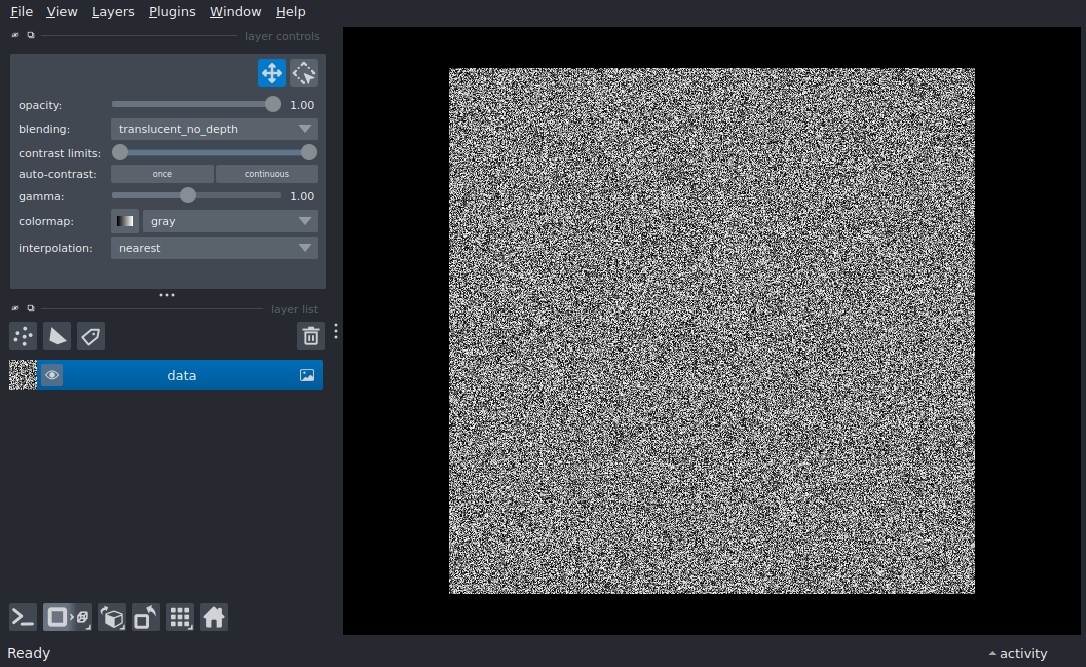
Task: Click the layer list vertical dots handle
Action: tap(336, 331)
